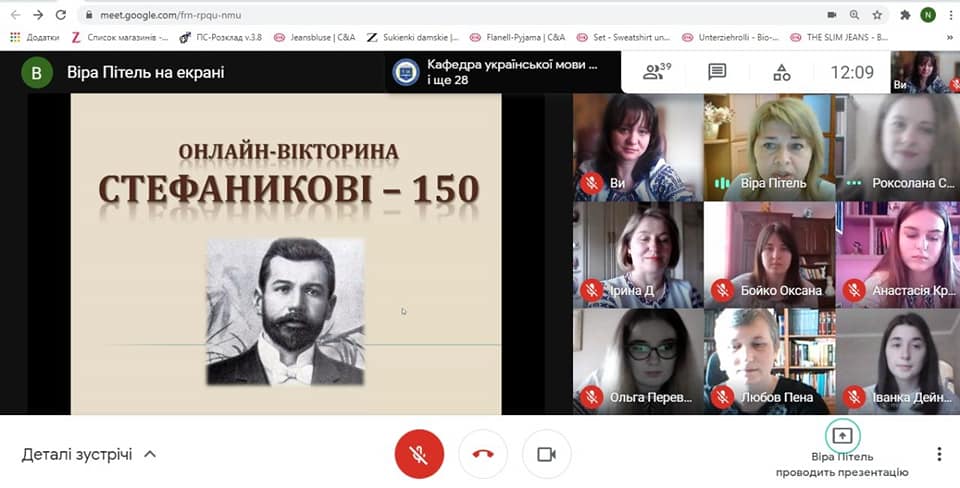960x488 pixels.
Task: Click the zoom magnifier in address bar
Action: point(855,15)
